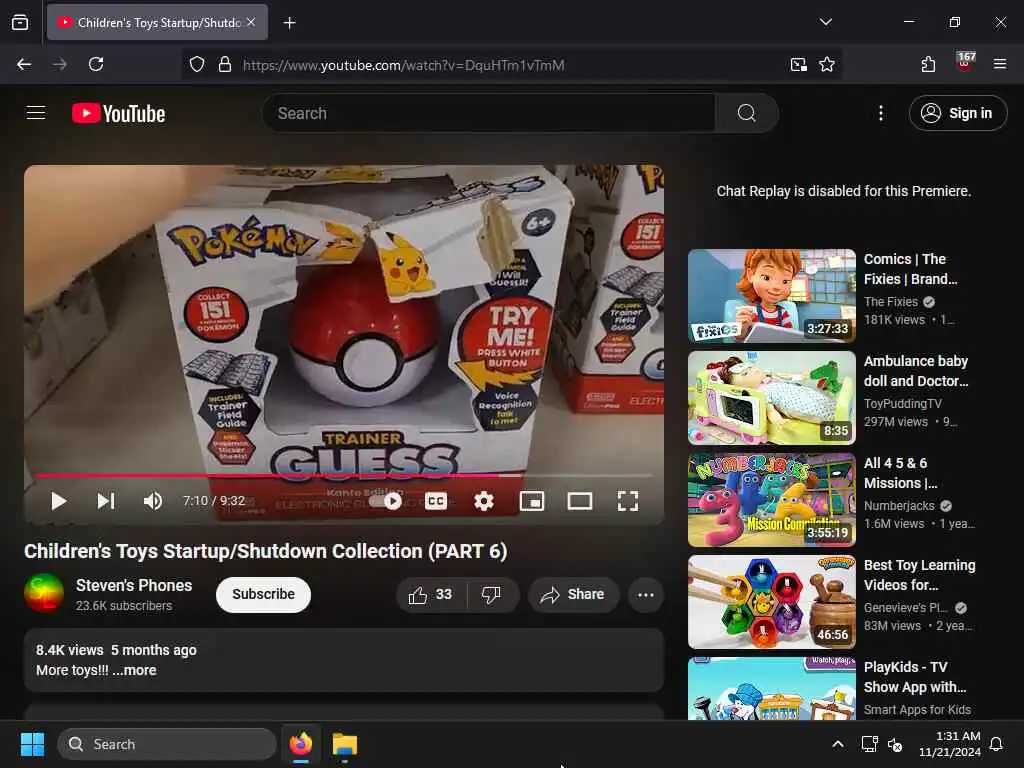Image resolution: width=1024 pixels, height=768 pixels.
Task: Seek on the red video progress bar
Action: click(344, 475)
